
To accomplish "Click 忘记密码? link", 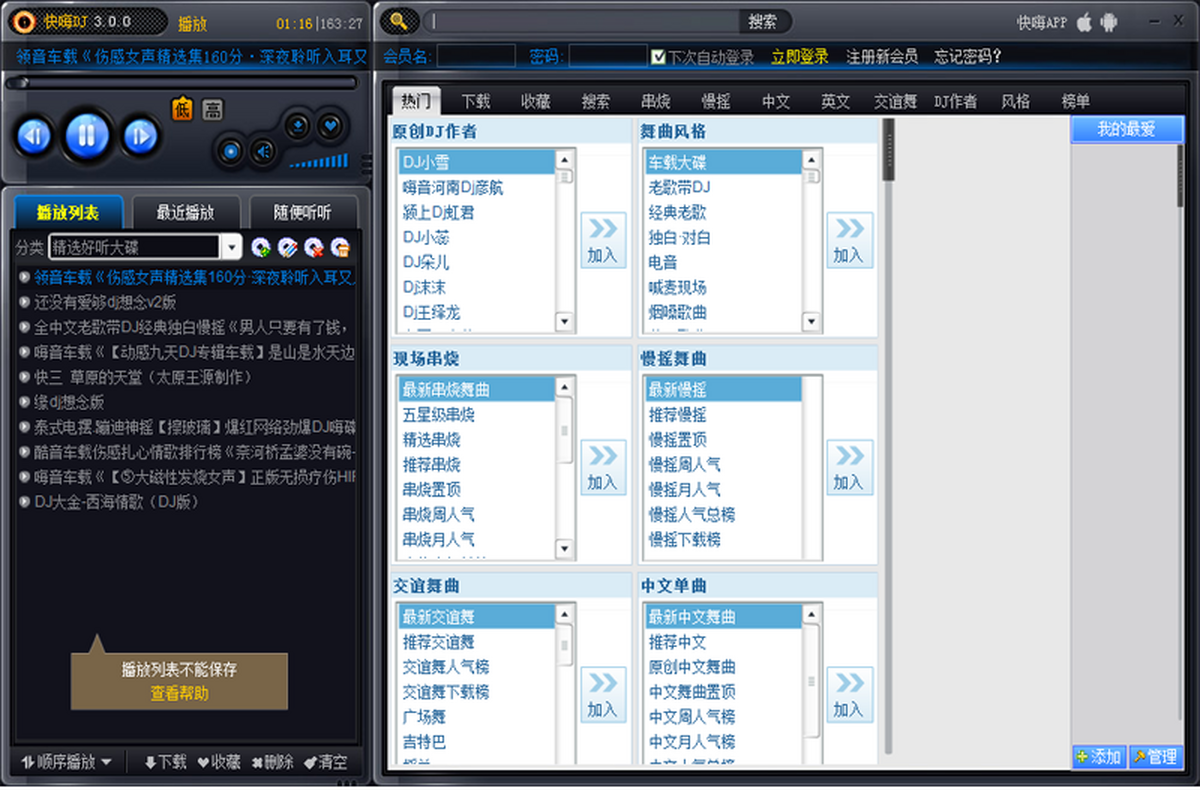I will click(968, 57).
